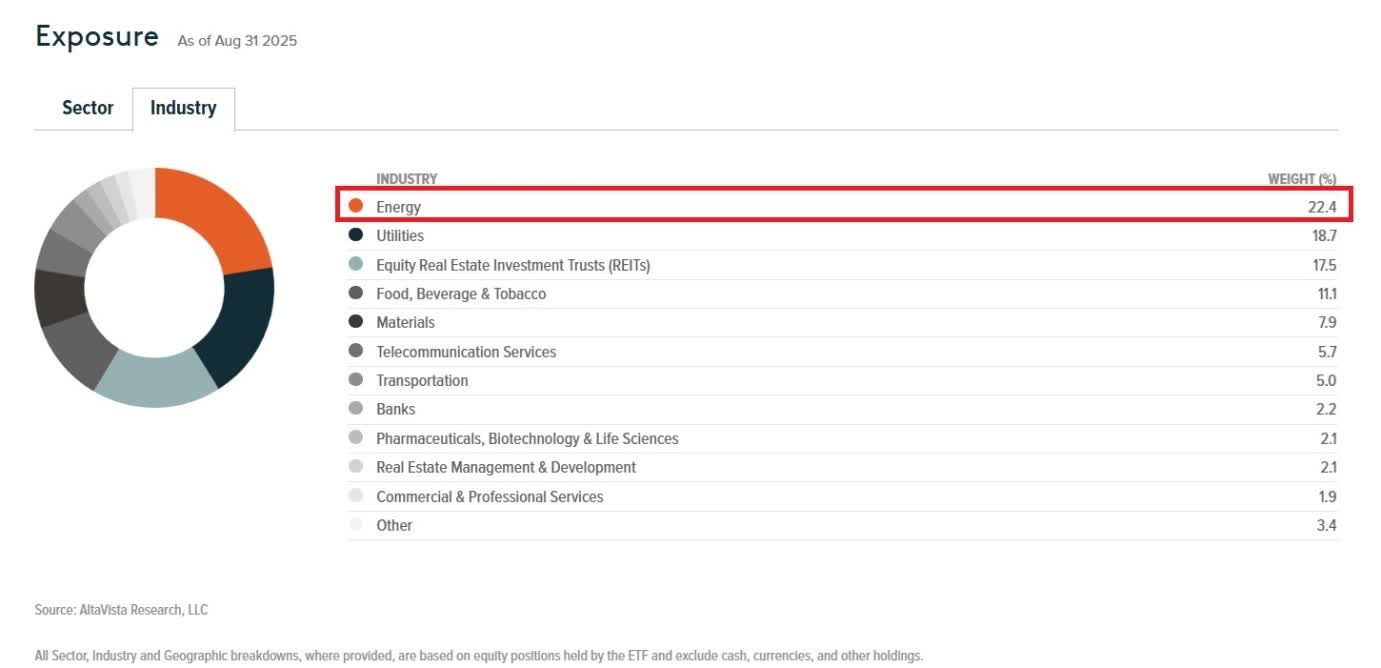Image resolution: width=1381 pixels, height=668 pixels.
Task: Select the Equity Real Estate Investment Trusts row
Action: click(x=513, y=265)
